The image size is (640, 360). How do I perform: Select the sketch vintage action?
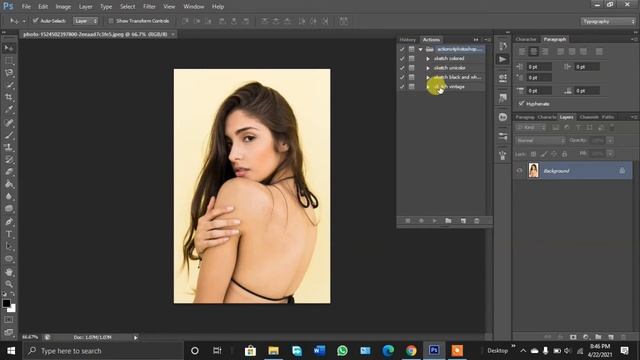(x=449, y=87)
